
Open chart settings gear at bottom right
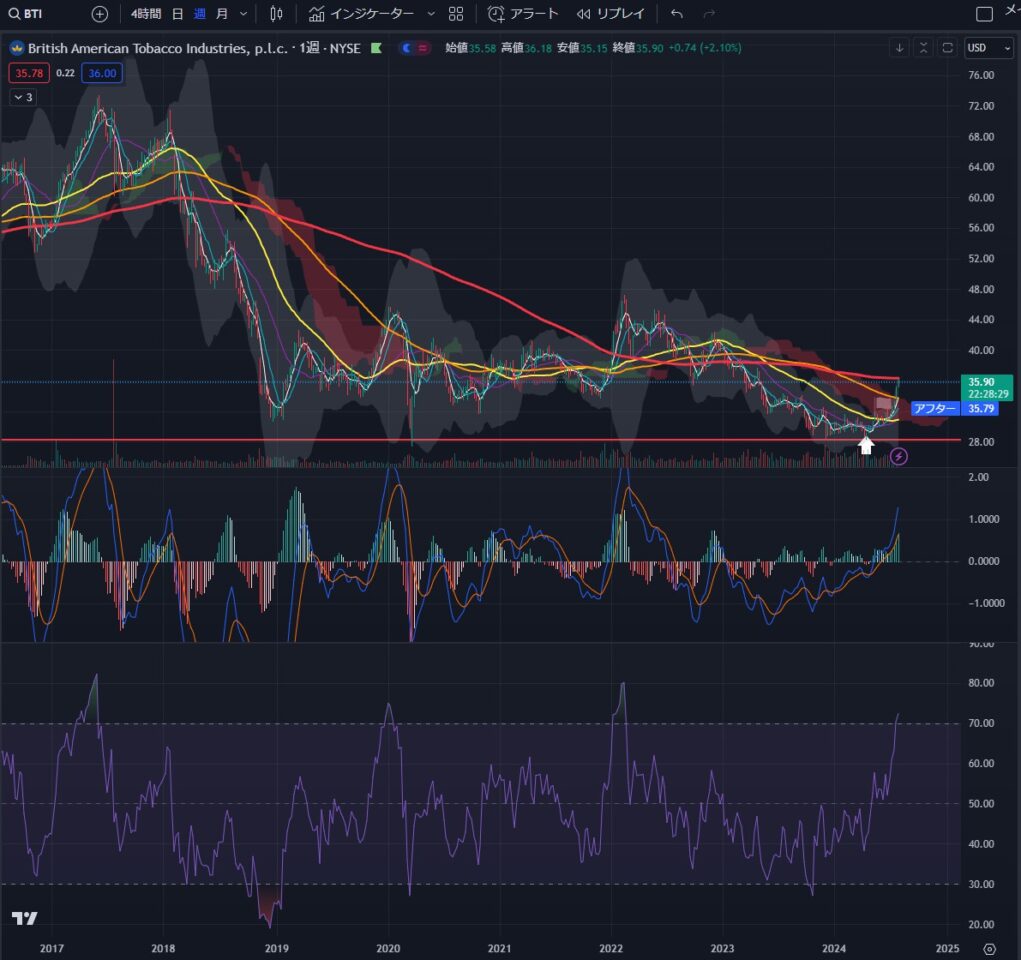tap(989, 948)
